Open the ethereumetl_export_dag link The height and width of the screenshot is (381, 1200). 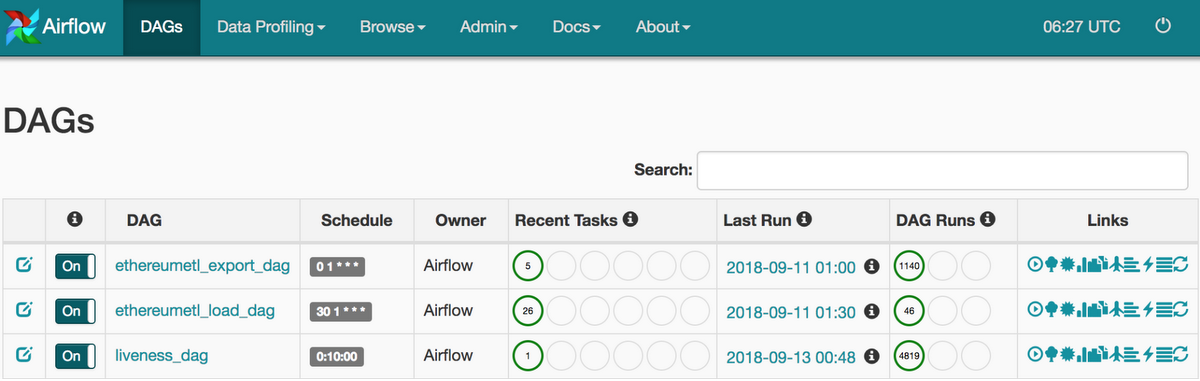tap(203, 266)
